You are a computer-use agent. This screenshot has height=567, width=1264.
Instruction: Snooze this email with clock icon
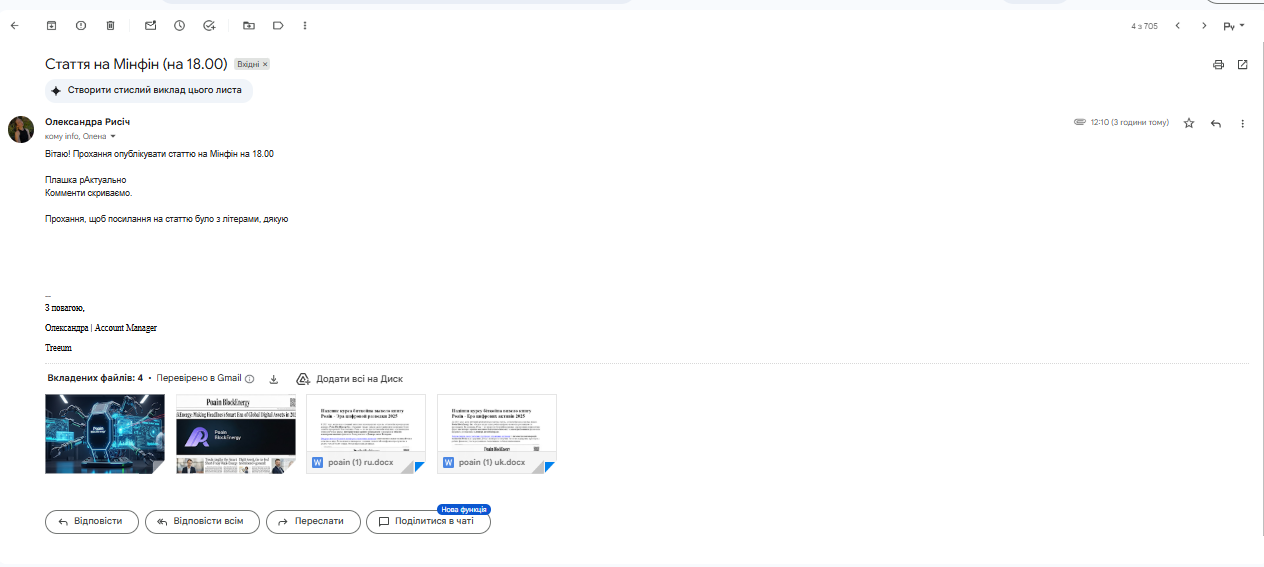tap(179, 25)
